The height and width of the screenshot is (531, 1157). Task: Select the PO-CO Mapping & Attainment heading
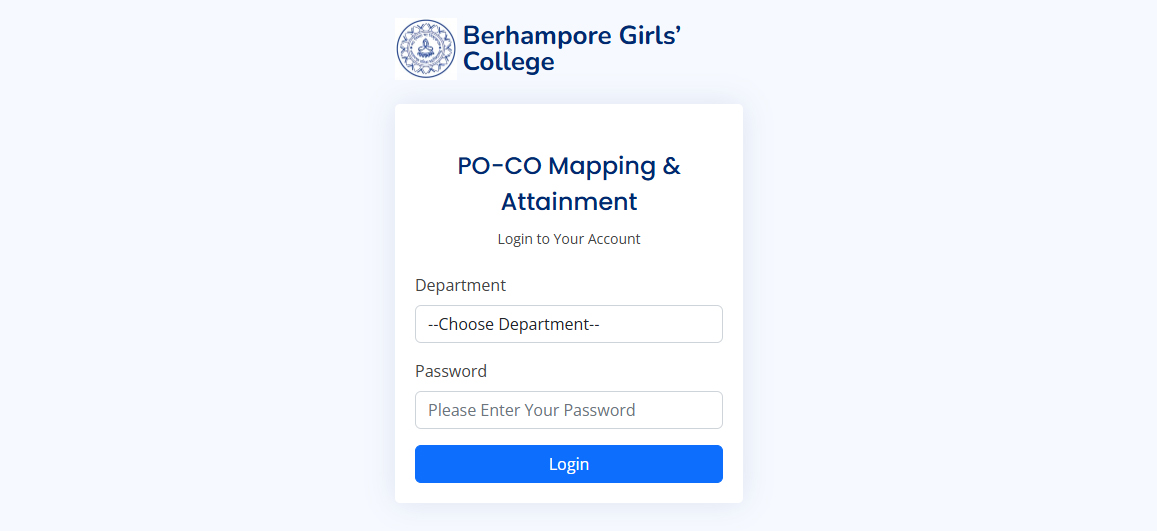pyautogui.click(x=569, y=184)
